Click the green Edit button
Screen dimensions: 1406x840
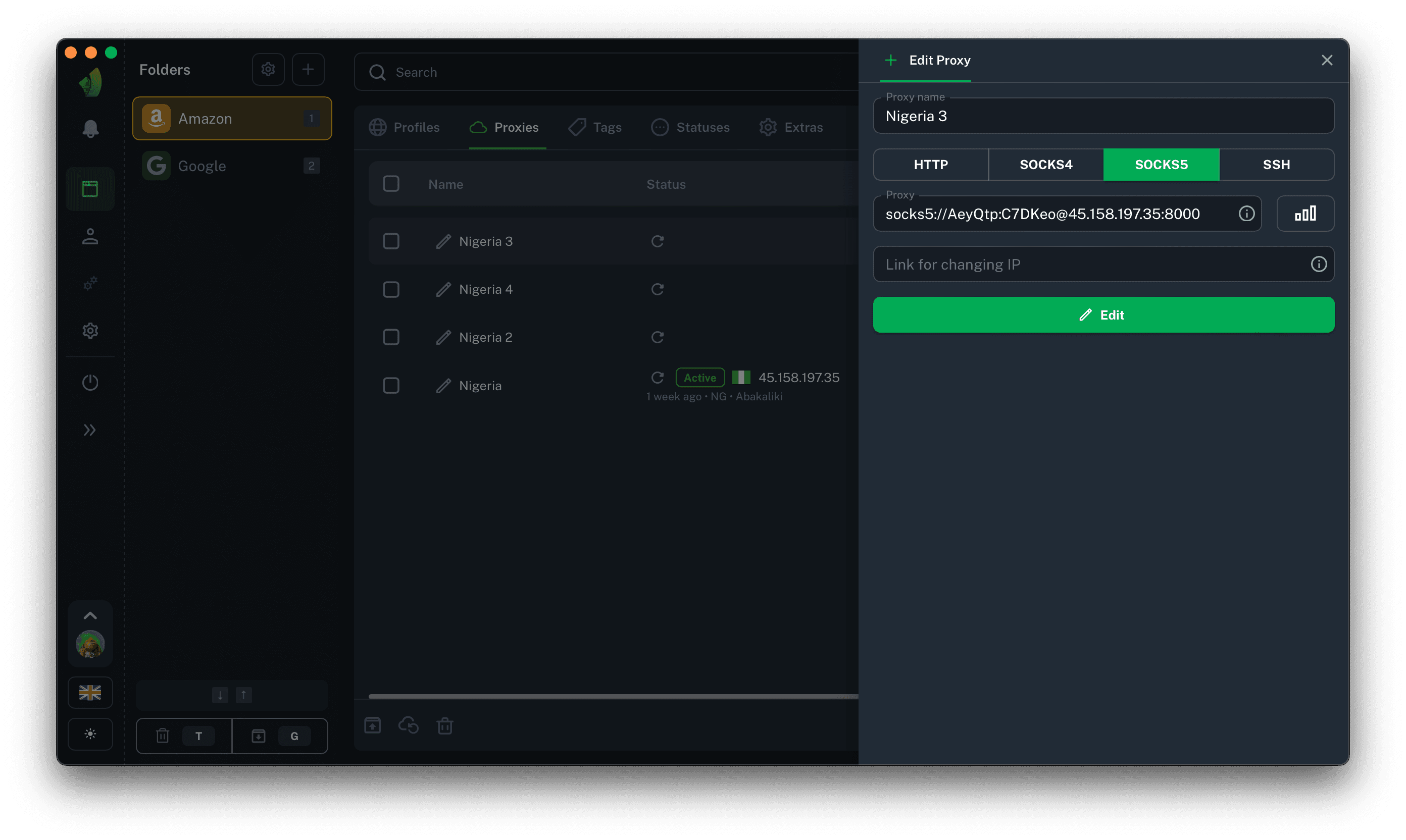tap(1103, 314)
